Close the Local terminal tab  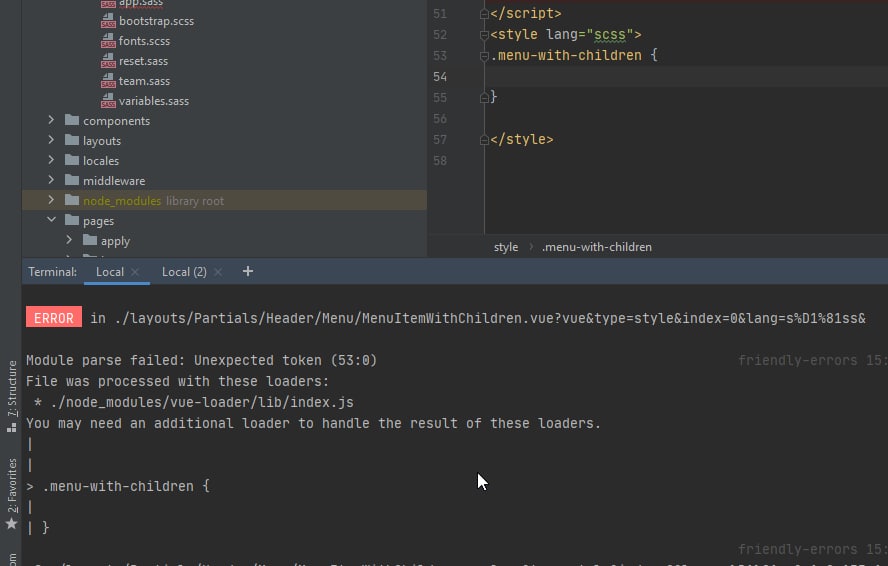[x=135, y=272]
